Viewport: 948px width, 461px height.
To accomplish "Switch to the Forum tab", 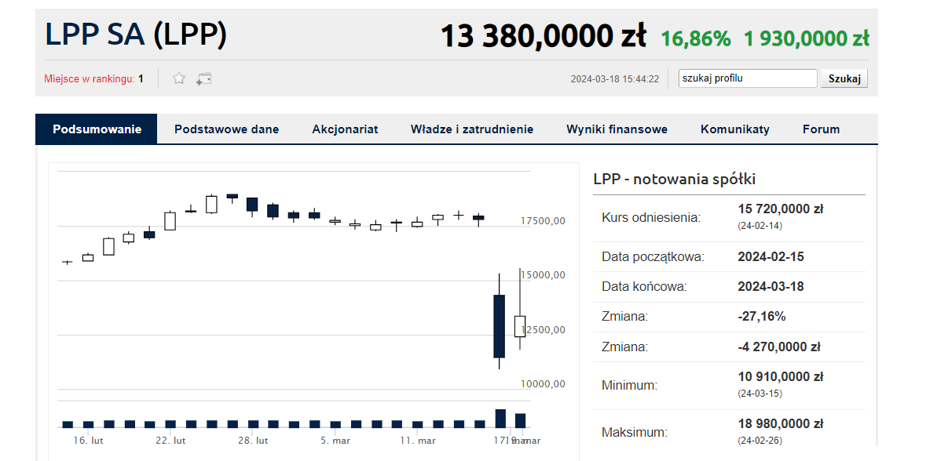I will click(821, 129).
